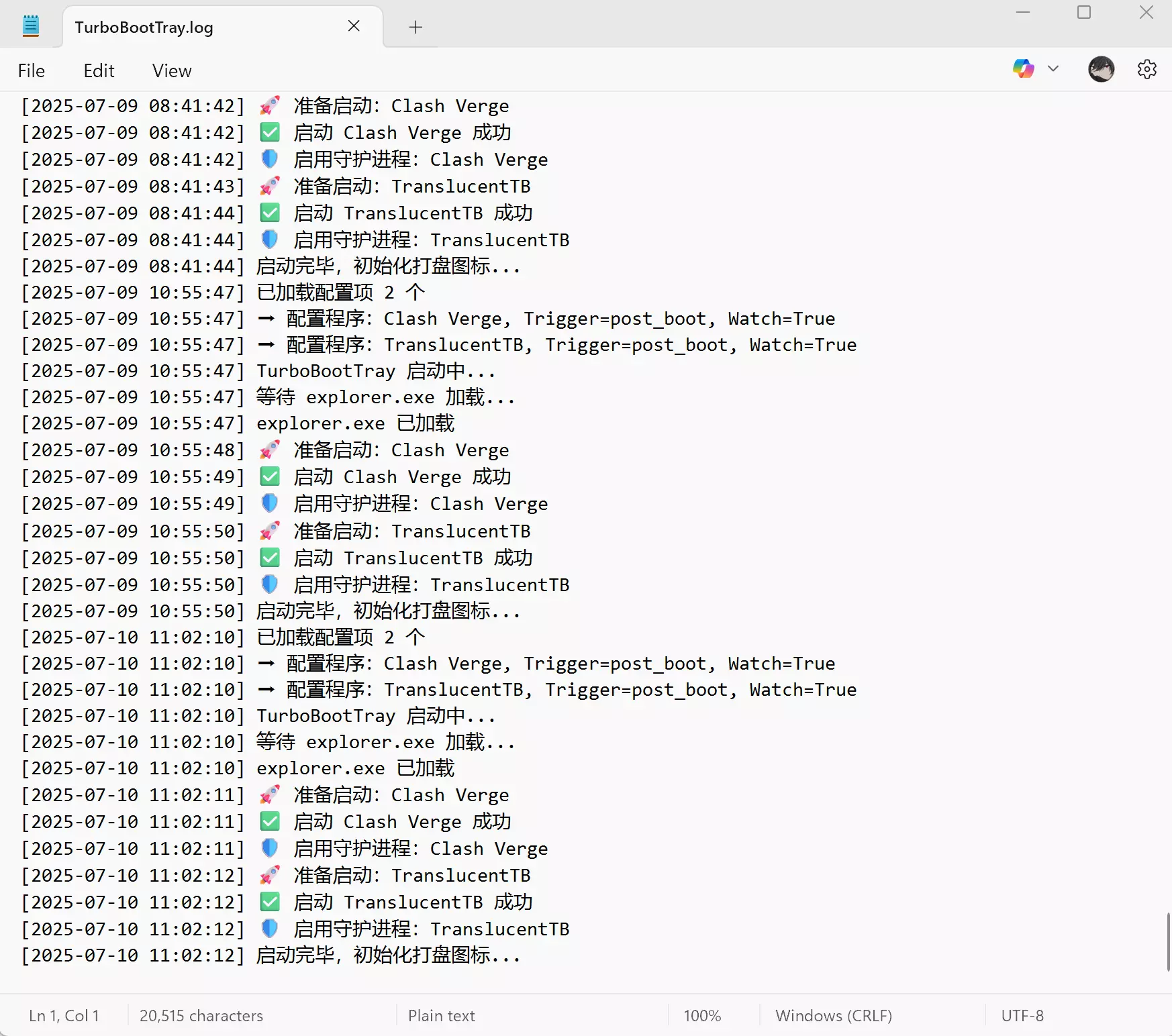Open the Copilot icon button
This screenshot has width=1172, height=1036.
[x=1023, y=68]
